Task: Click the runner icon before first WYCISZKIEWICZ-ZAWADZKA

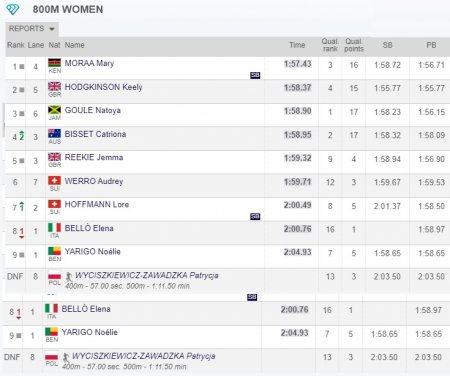Action: (69, 276)
